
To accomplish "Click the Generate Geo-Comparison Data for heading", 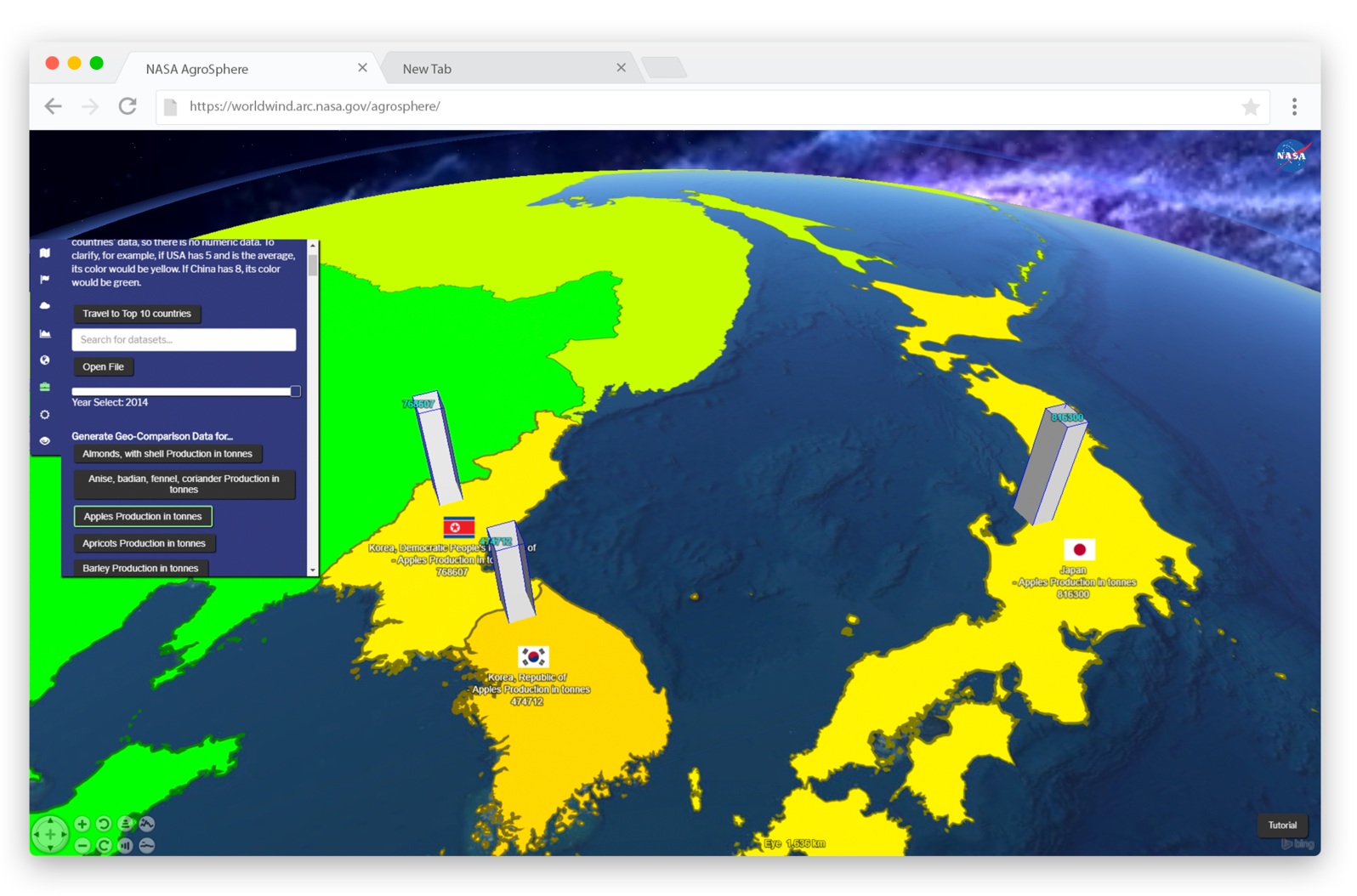I will pyautogui.click(x=152, y=436).
